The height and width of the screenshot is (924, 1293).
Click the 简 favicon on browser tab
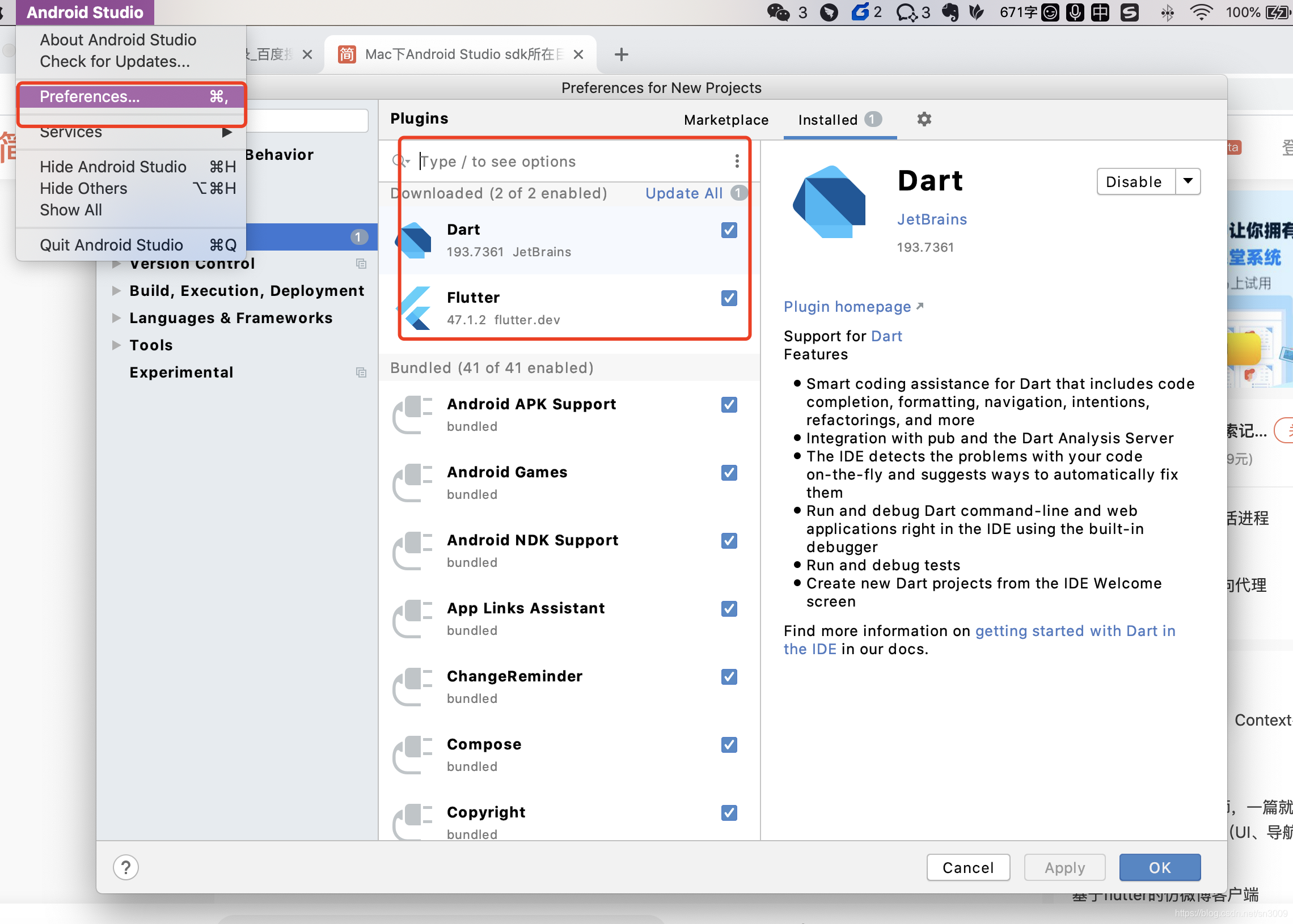tap(347, 54)
